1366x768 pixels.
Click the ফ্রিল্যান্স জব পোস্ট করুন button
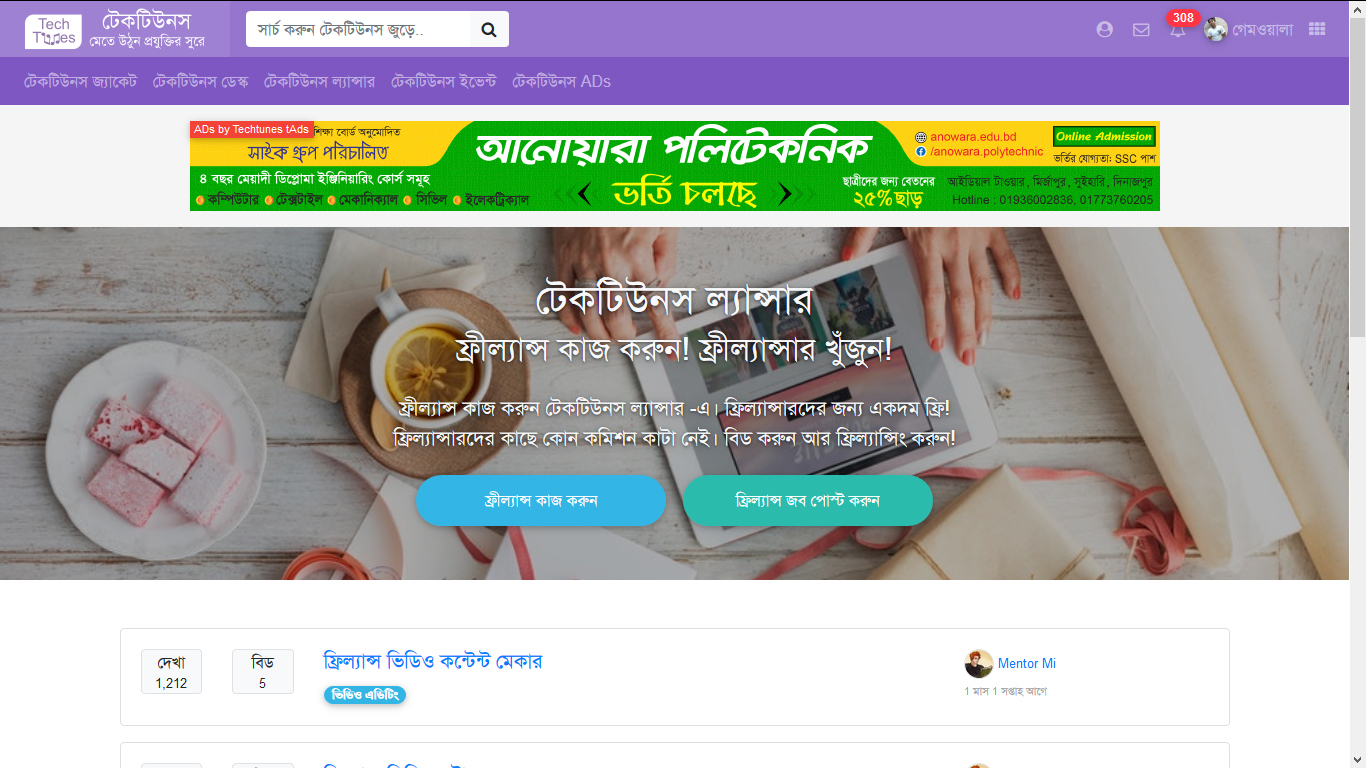808,500
